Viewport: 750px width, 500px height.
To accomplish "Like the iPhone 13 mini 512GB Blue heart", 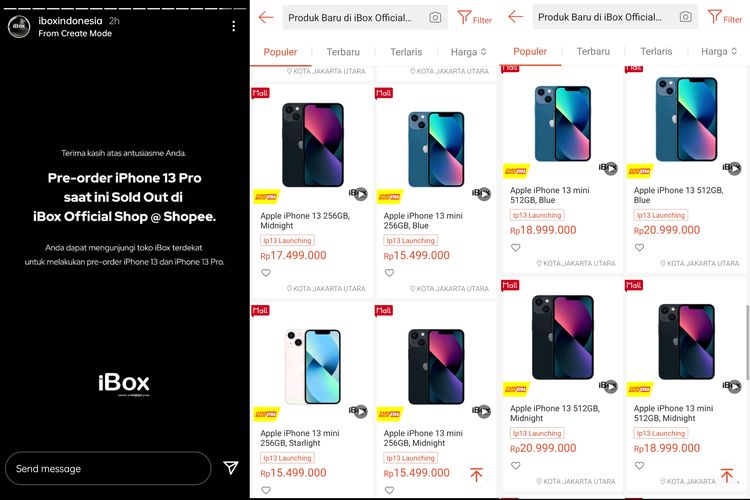I will click(515, 247).
